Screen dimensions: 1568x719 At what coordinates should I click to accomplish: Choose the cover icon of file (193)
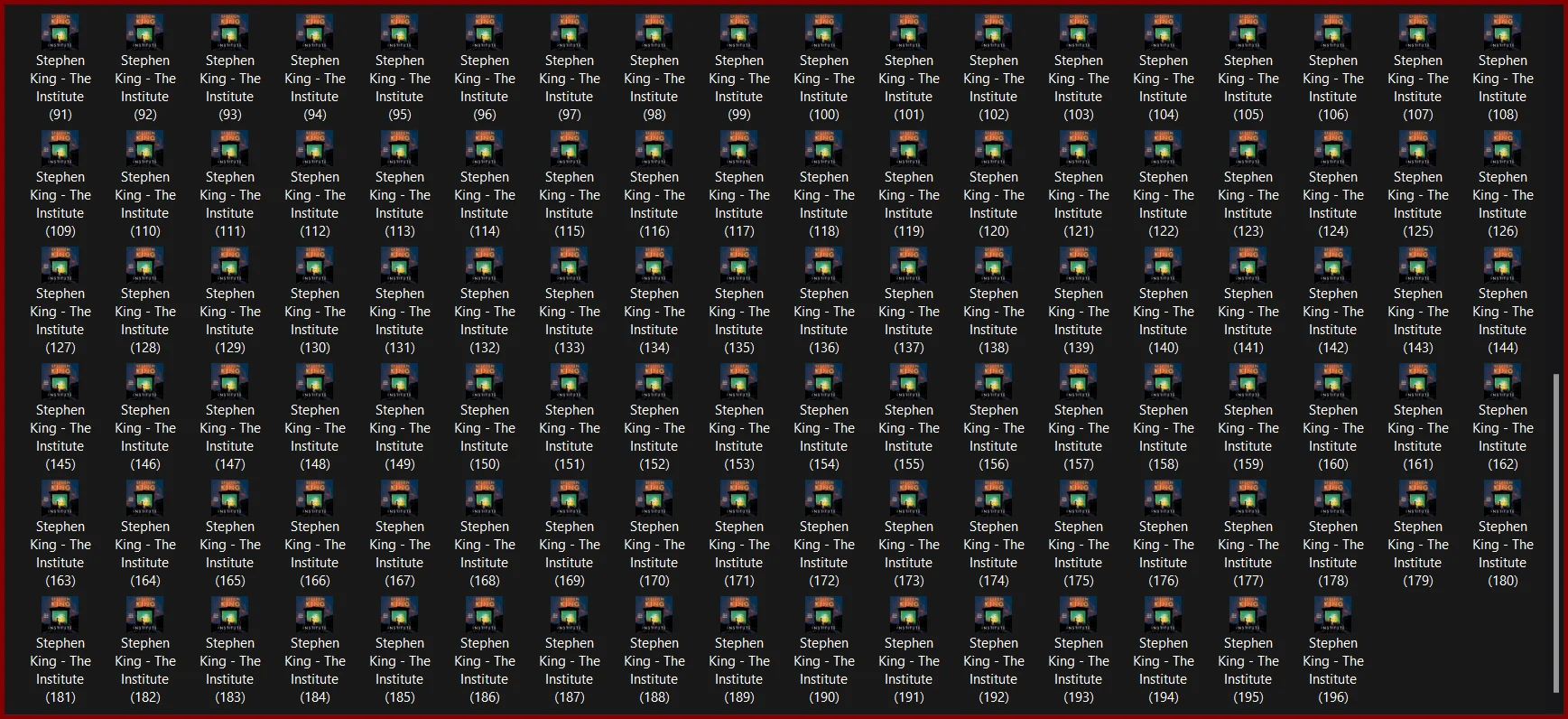[x=1079, y=615]
